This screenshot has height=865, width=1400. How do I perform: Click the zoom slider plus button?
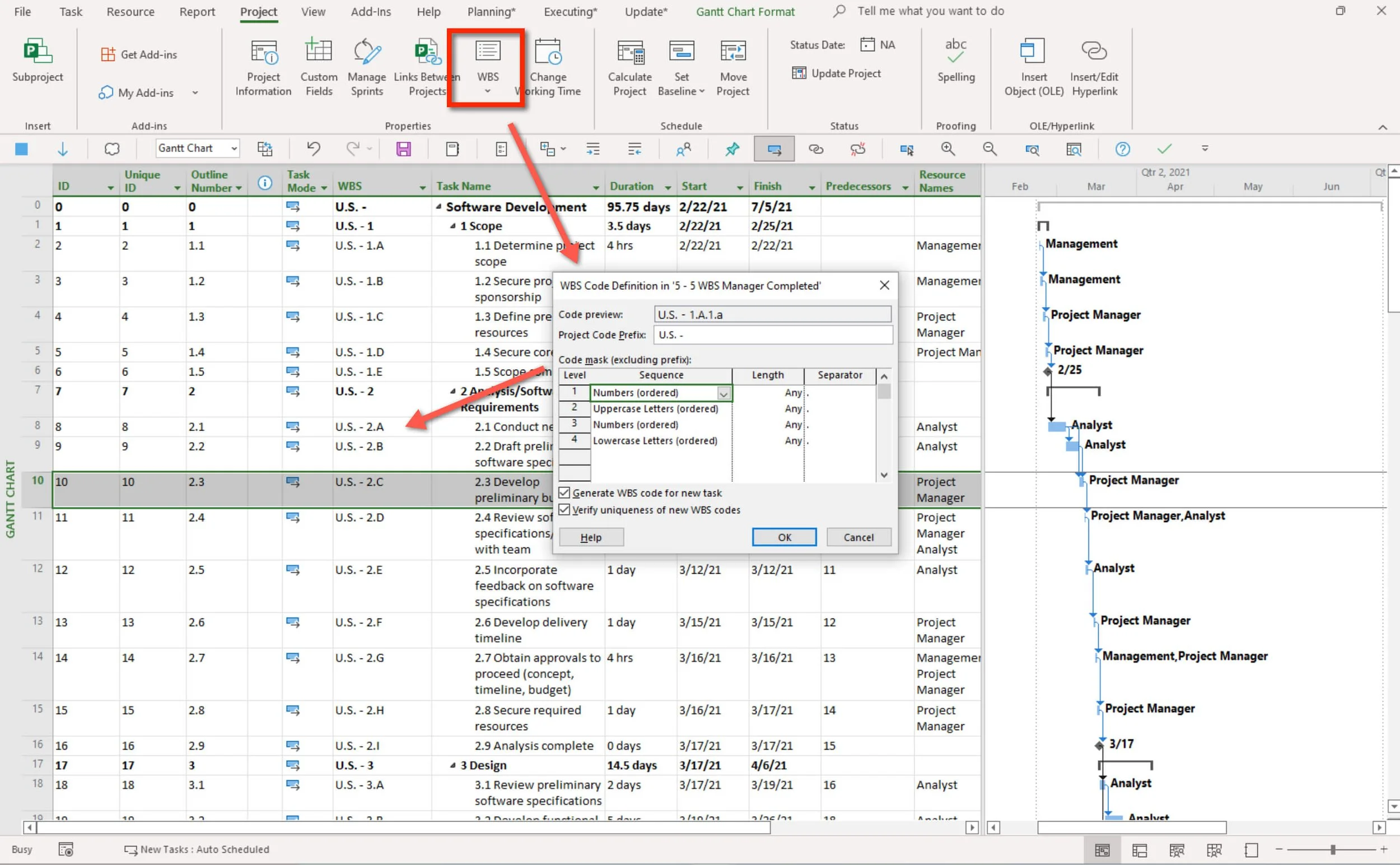(1383, 849)
